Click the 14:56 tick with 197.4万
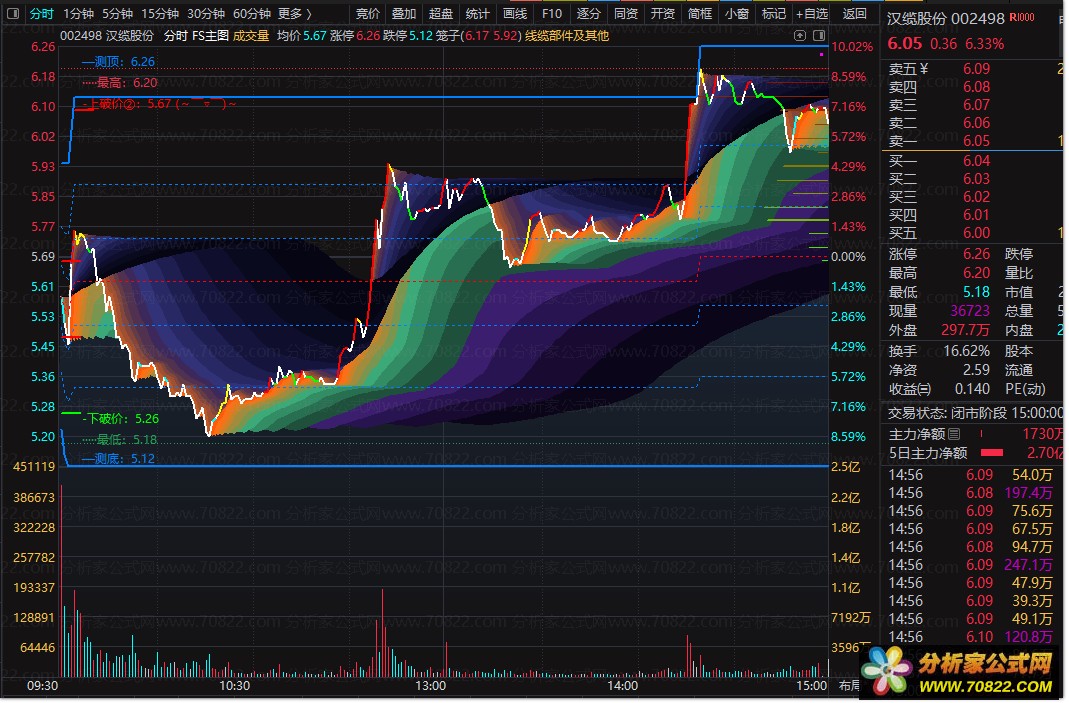 [x=971, y=493]
